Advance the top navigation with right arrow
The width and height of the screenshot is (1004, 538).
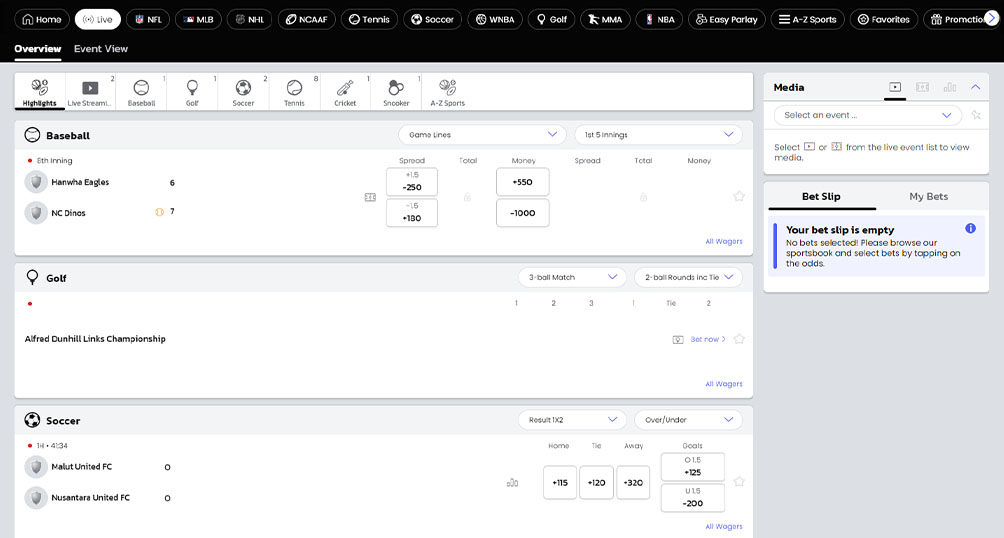(991, 19)
